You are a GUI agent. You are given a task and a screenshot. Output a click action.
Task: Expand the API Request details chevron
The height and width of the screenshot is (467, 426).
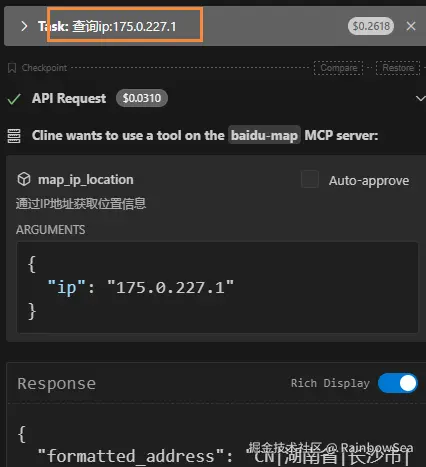pos(421,98)
